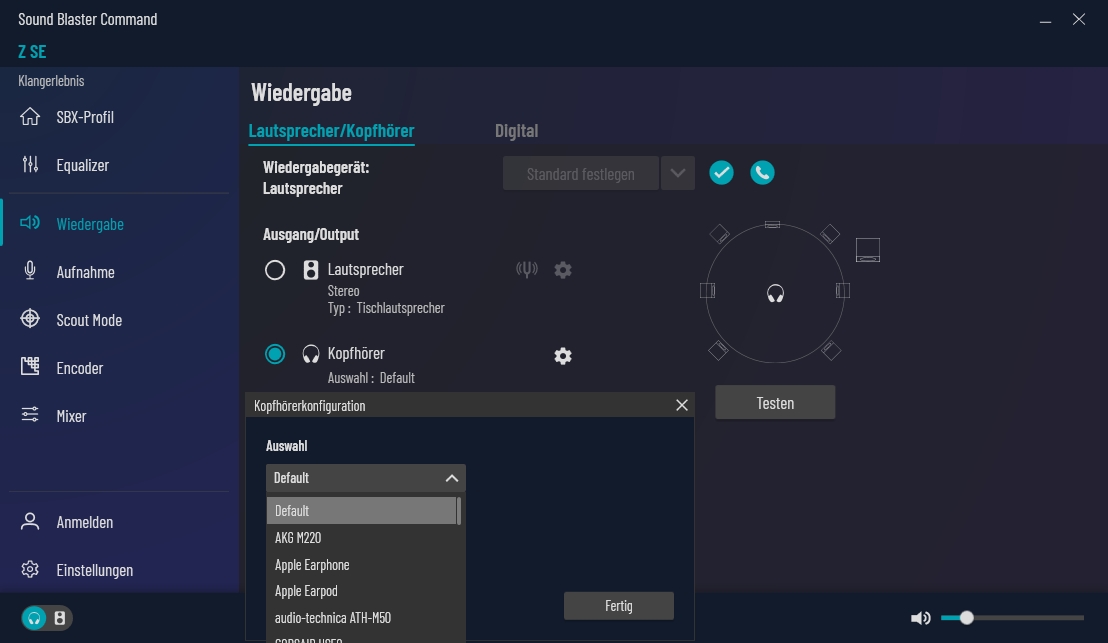1108x643 pixels.
Task: Expand the Standard festlegen dropdown arrow
Action: point(678,173)
